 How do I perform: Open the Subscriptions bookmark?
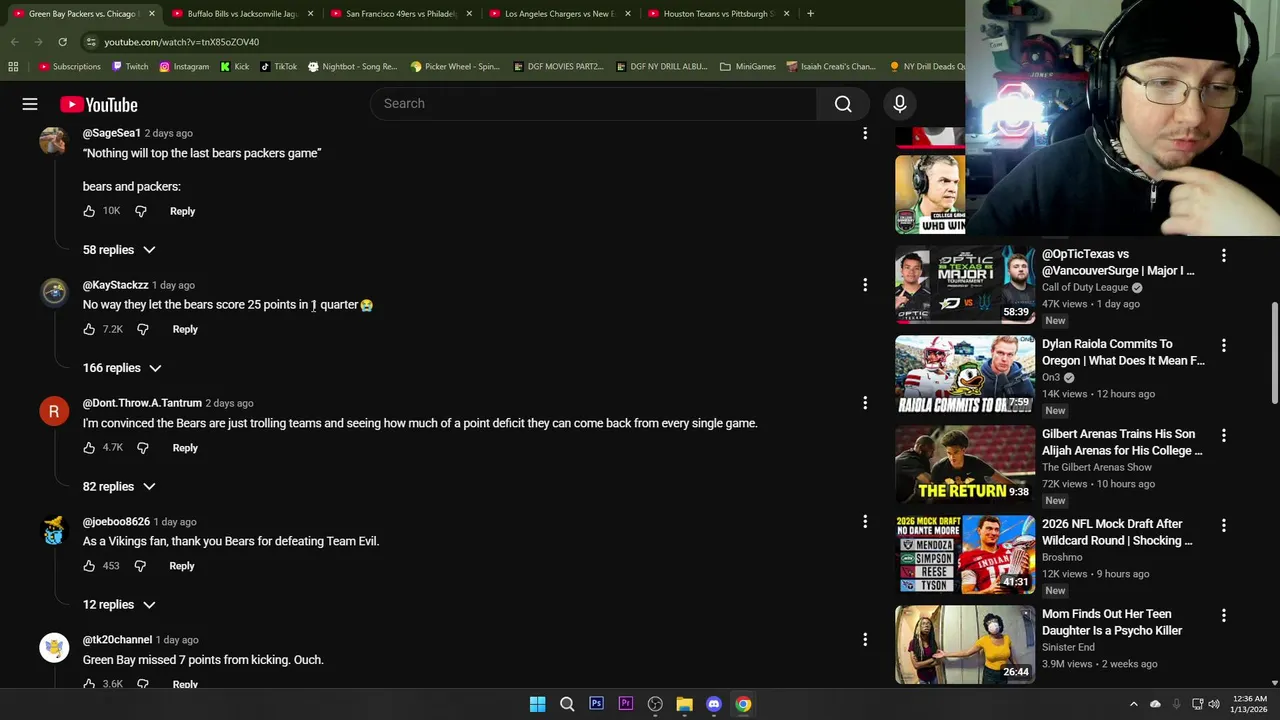[x=69, y=66]
